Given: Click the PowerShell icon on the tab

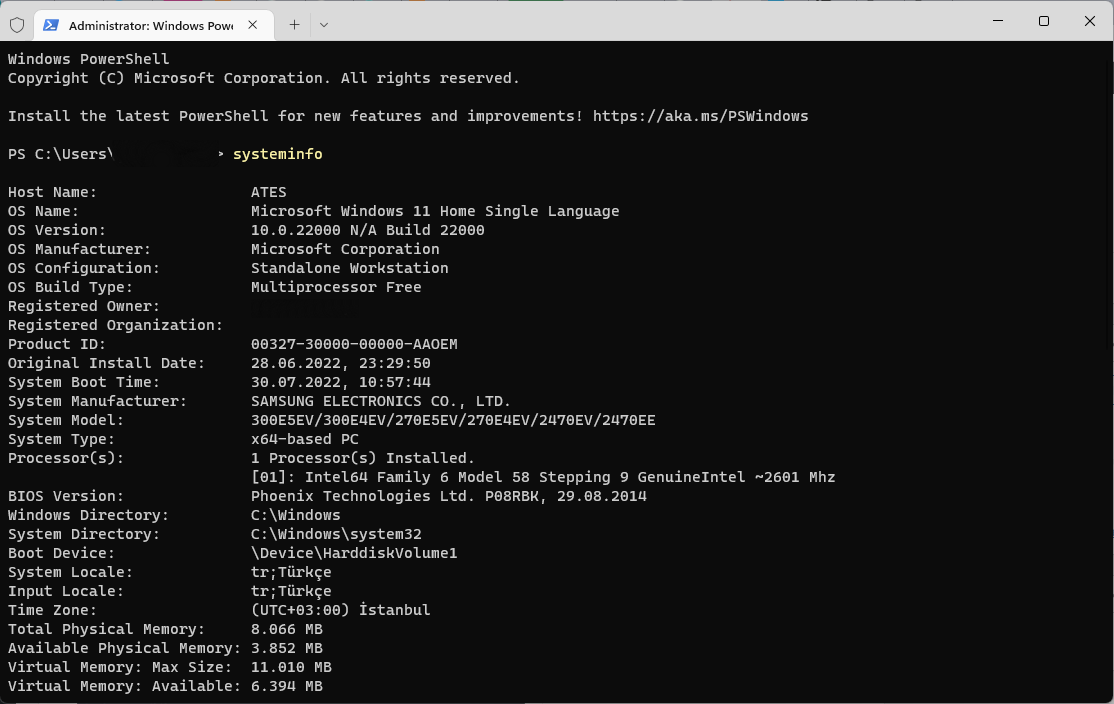Looking at the screenshot, I should tap(50, 24).
